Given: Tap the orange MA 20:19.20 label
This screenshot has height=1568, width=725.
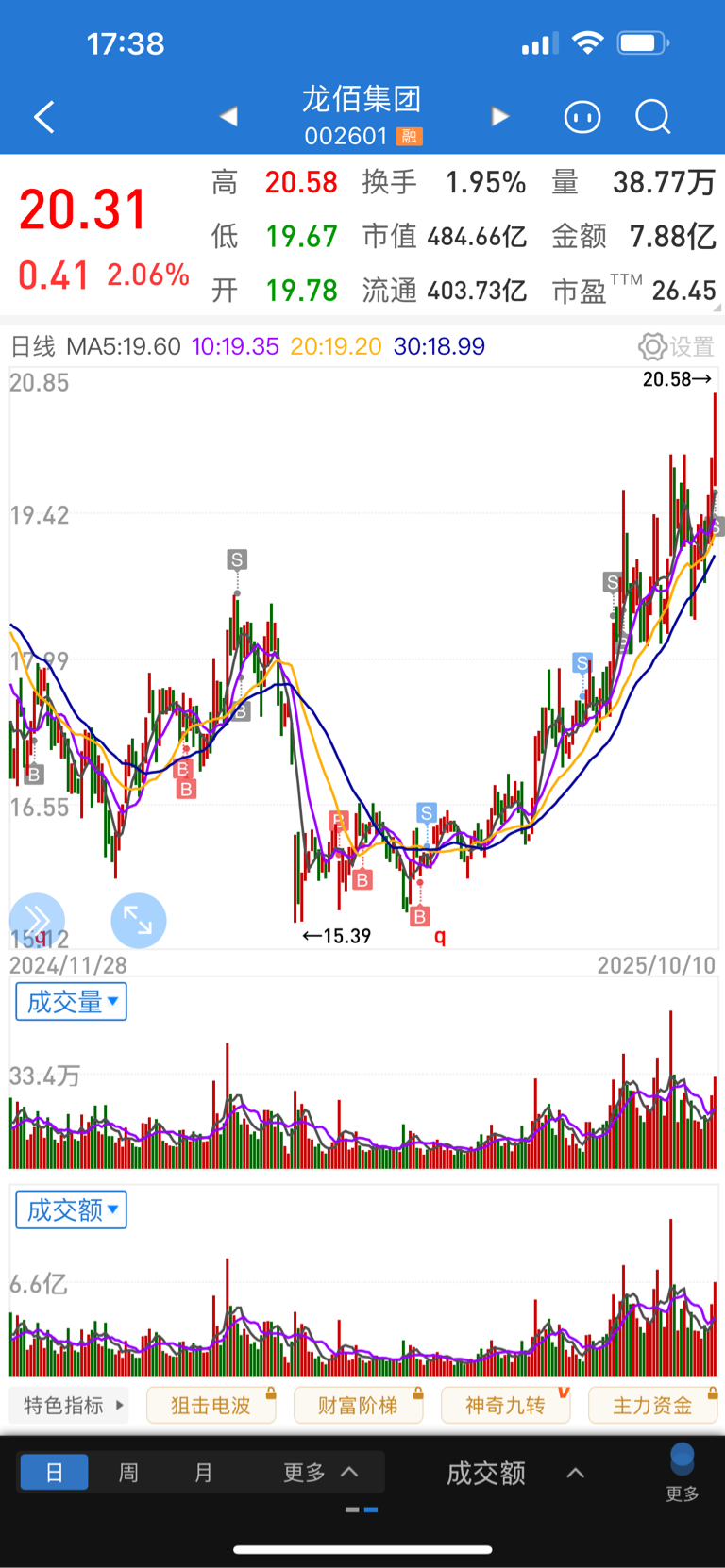Looking at the screenshot, I should (336, 346).
